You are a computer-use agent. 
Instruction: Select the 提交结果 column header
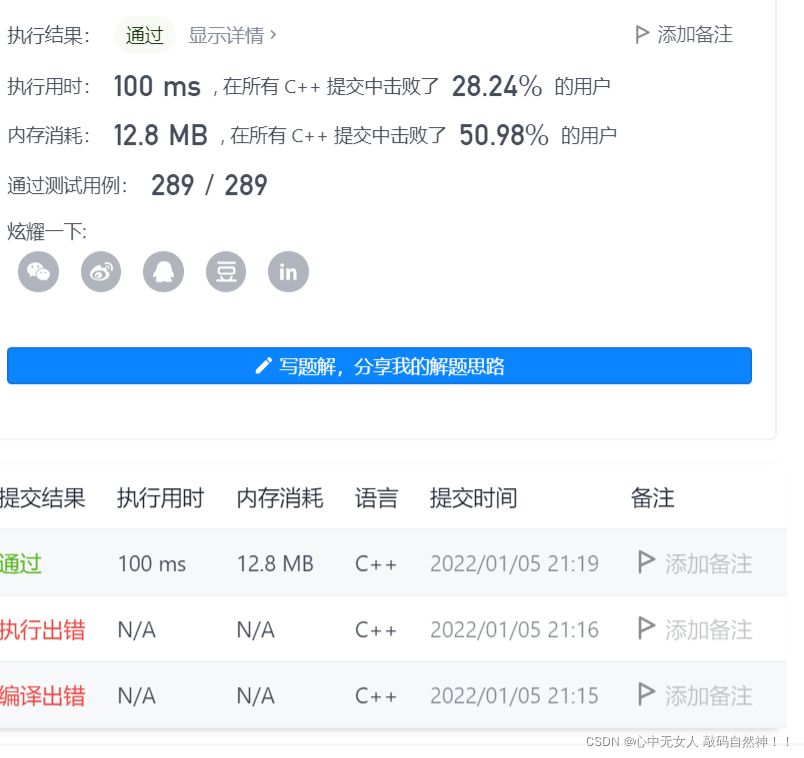pos(44,498)
